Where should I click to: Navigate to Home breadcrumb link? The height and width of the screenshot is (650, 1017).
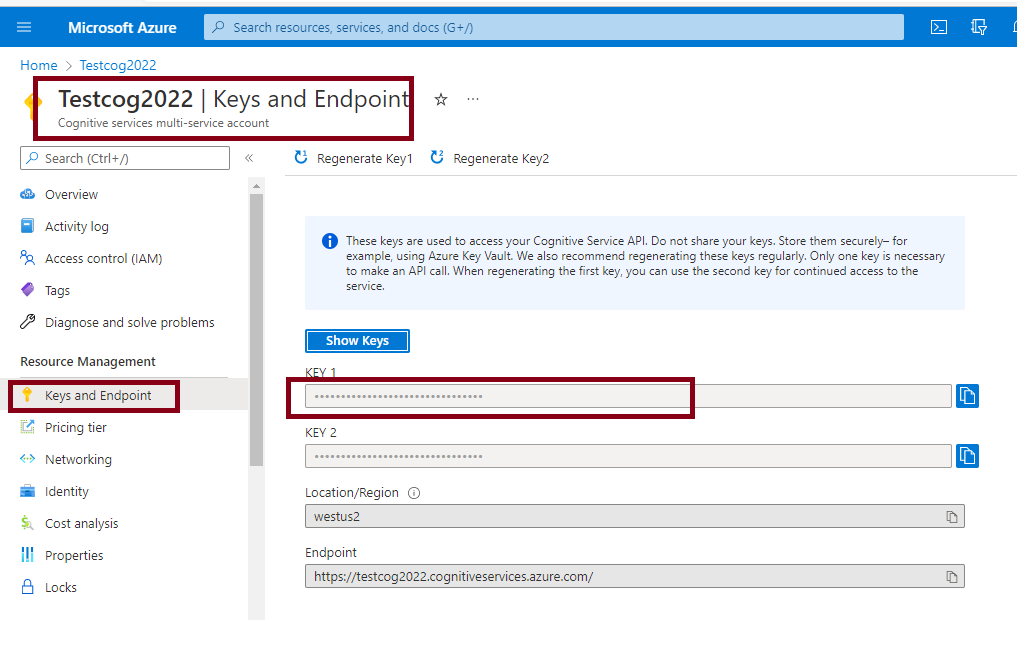point(38,65)
